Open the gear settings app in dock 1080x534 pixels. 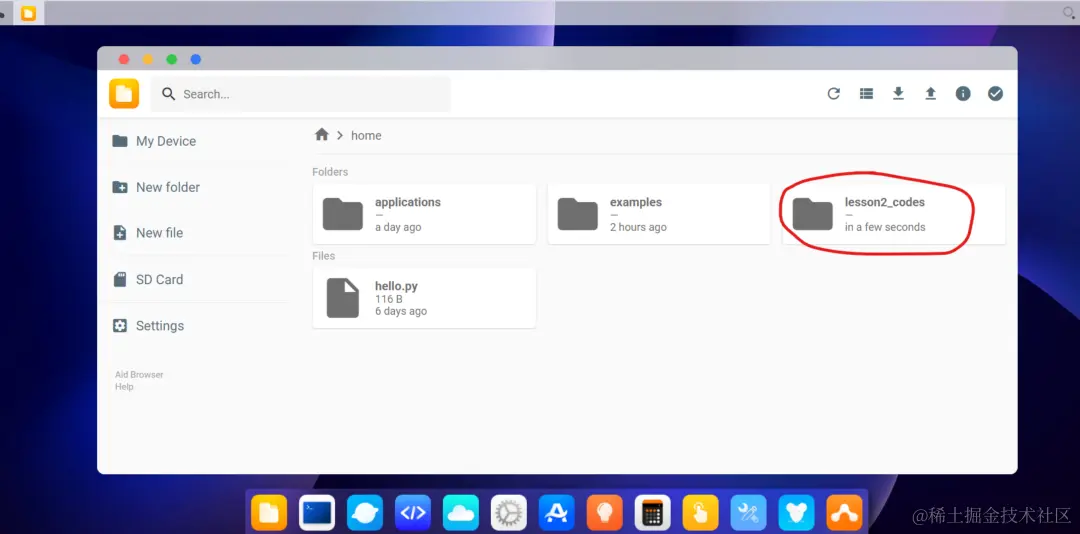(509, 513)
